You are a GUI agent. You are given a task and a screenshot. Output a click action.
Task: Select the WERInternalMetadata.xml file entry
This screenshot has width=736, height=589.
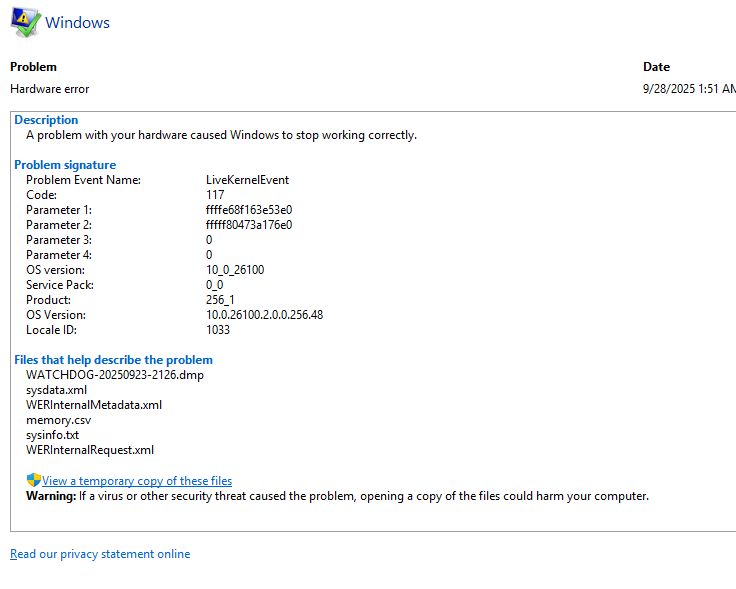coord(94,405)
